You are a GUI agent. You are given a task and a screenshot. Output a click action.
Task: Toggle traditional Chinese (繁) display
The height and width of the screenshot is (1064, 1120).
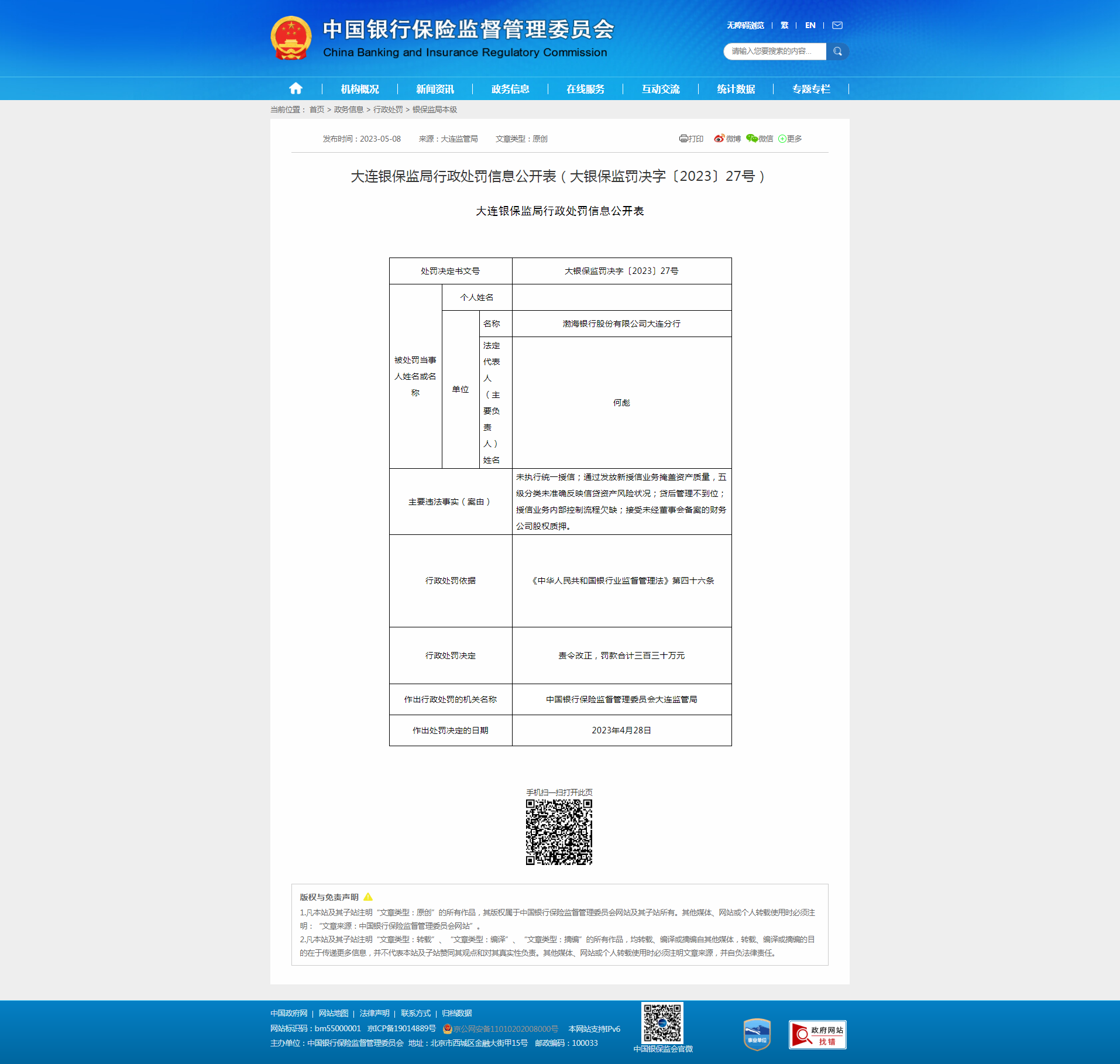click(x=784, y=25)
